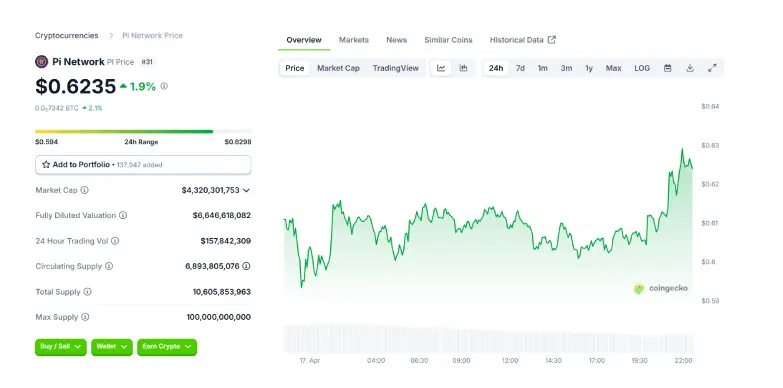Viewport: 783px width, 388px height.
Task: Select the 24h time range
Action: 496,68
